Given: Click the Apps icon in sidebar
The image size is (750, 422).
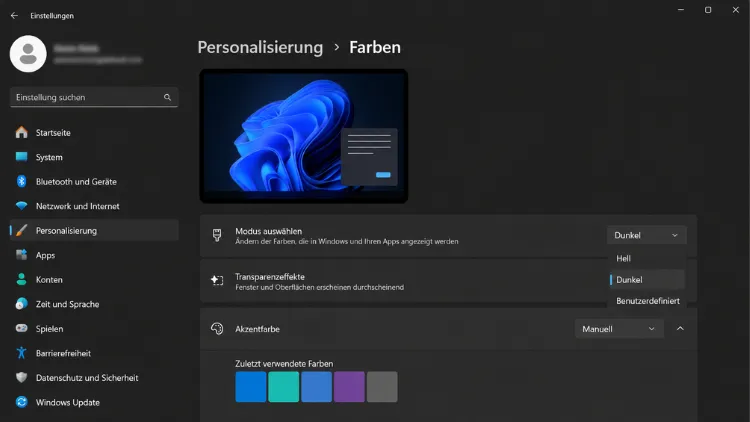Looking at the screenshot, I should click(22, 255).
